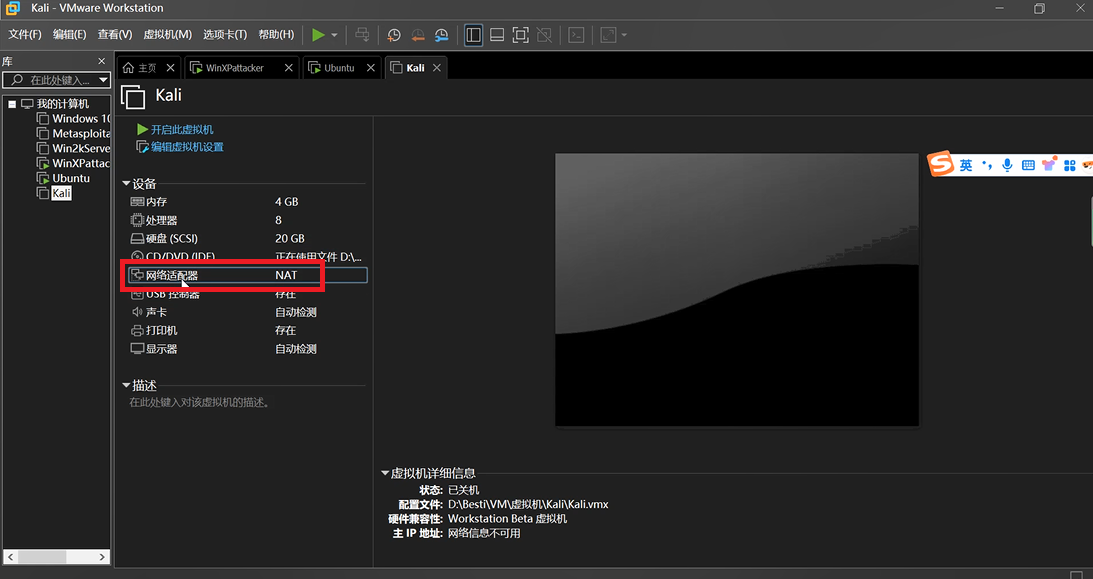1093x579 pixels.
Task: Click the library scrollbar left arrow
Action: pos(11,557)
